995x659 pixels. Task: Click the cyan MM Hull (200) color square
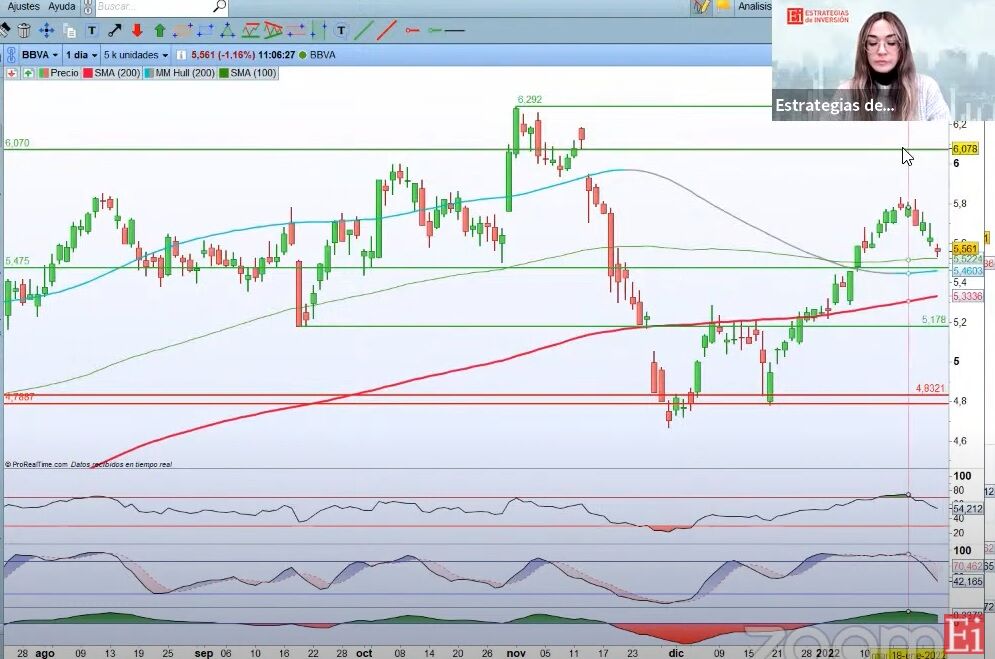(x=149, y=74)
